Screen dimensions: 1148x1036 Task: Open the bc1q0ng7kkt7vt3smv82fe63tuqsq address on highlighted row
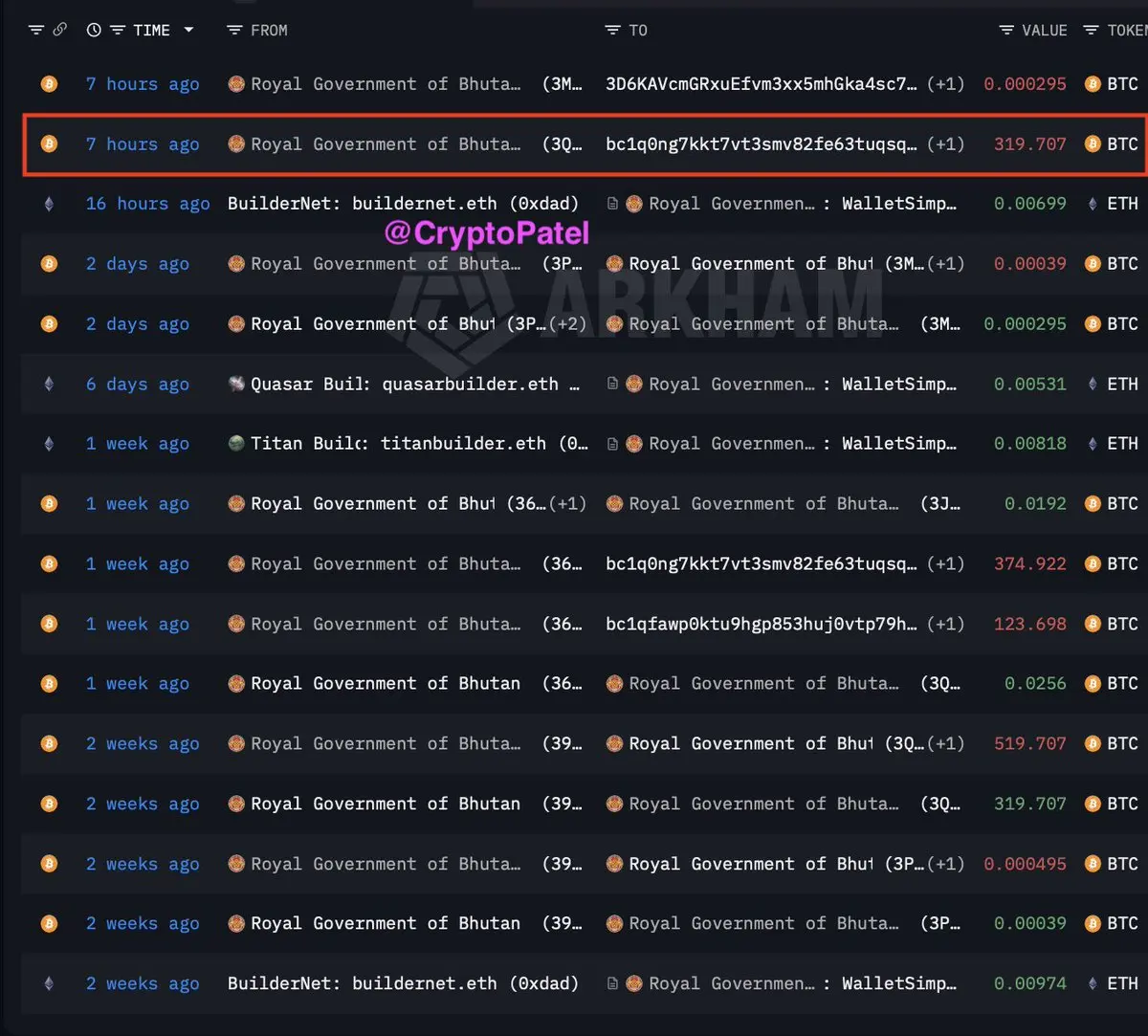pyautogui.click(x=762, y=144)
